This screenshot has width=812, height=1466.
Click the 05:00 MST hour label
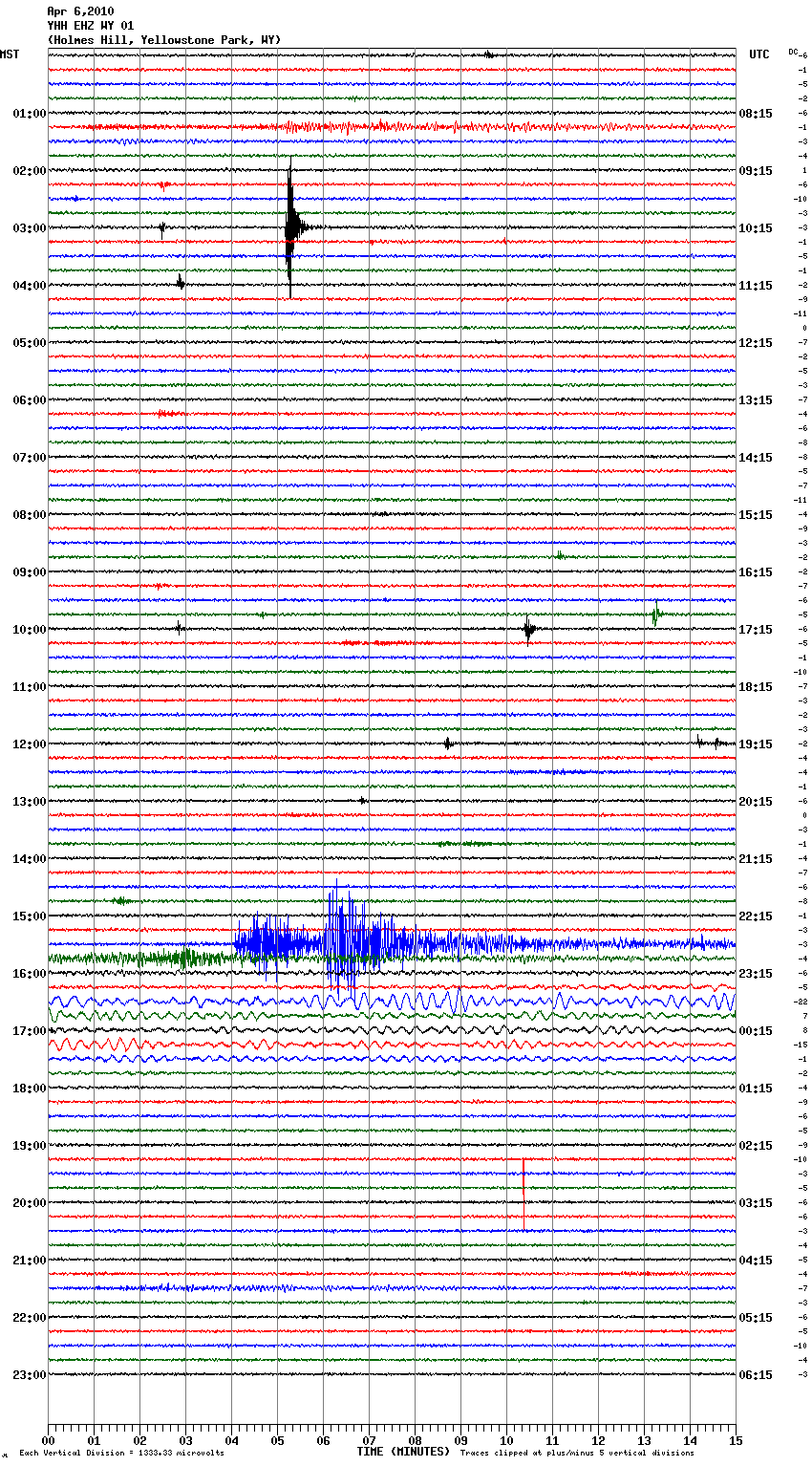tap(29, 343)
